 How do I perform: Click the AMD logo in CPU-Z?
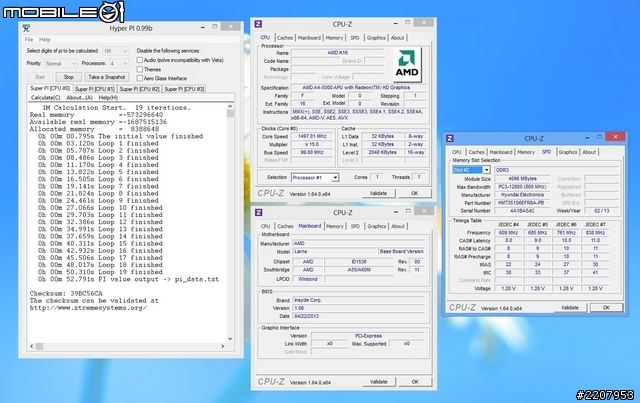click(407, 65)
